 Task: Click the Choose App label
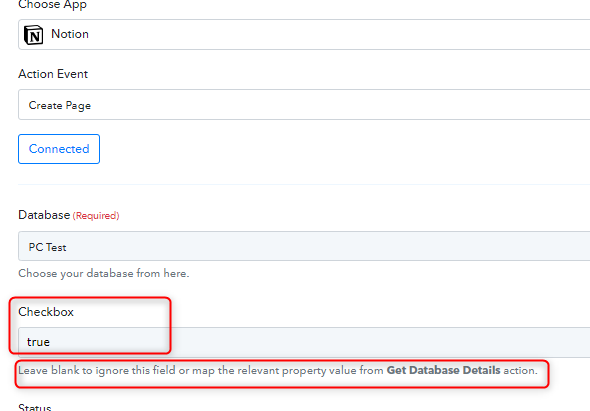53,5
